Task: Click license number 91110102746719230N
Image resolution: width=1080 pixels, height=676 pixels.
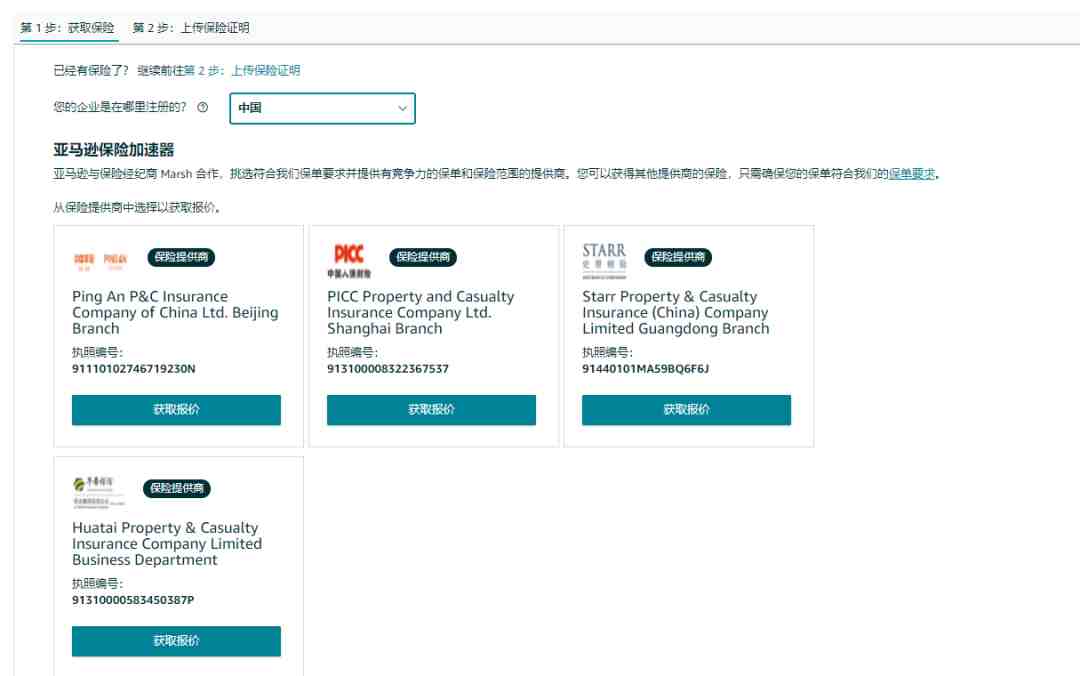Action: 134,369
